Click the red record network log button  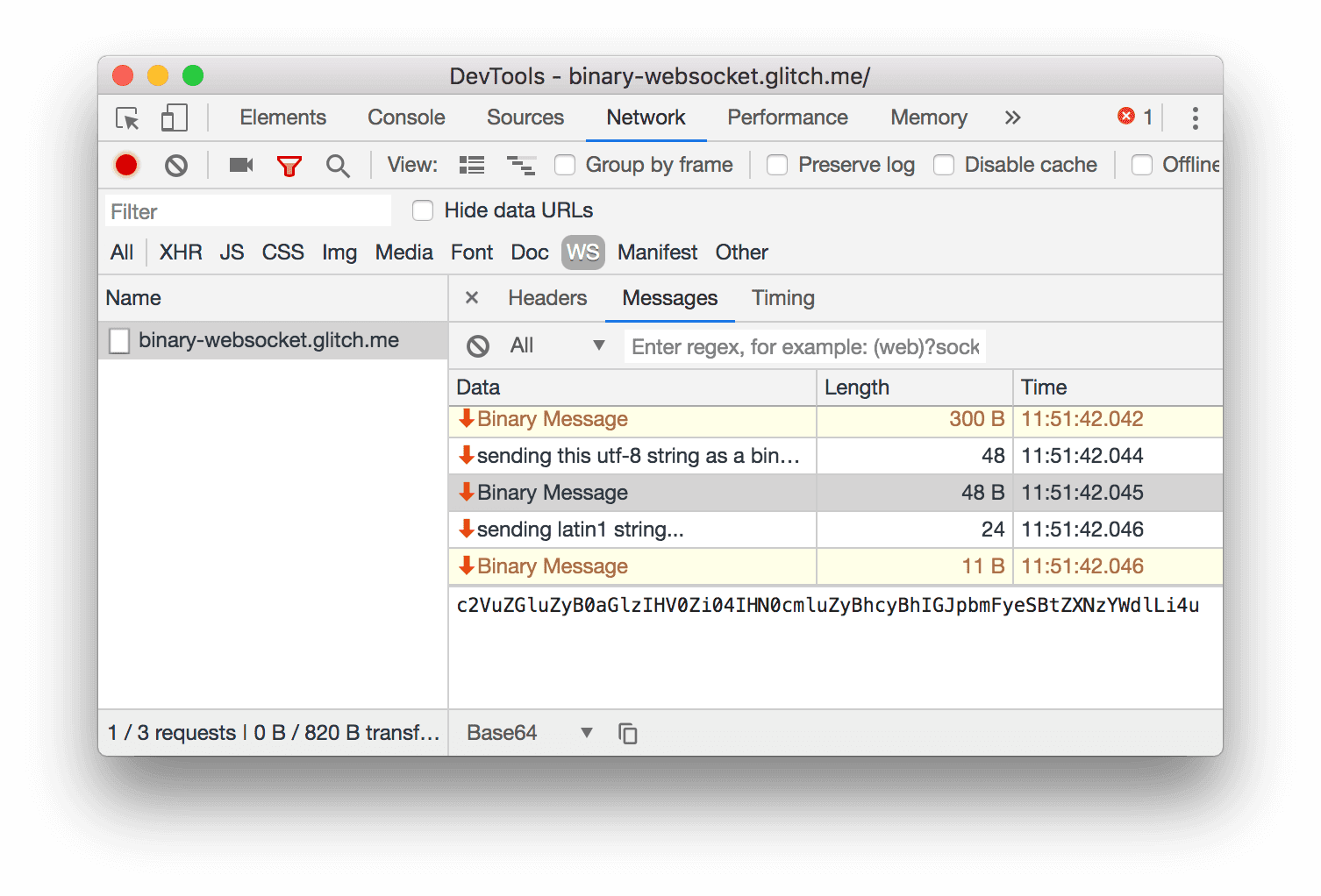pyautogui.click(x=126, y=165)
